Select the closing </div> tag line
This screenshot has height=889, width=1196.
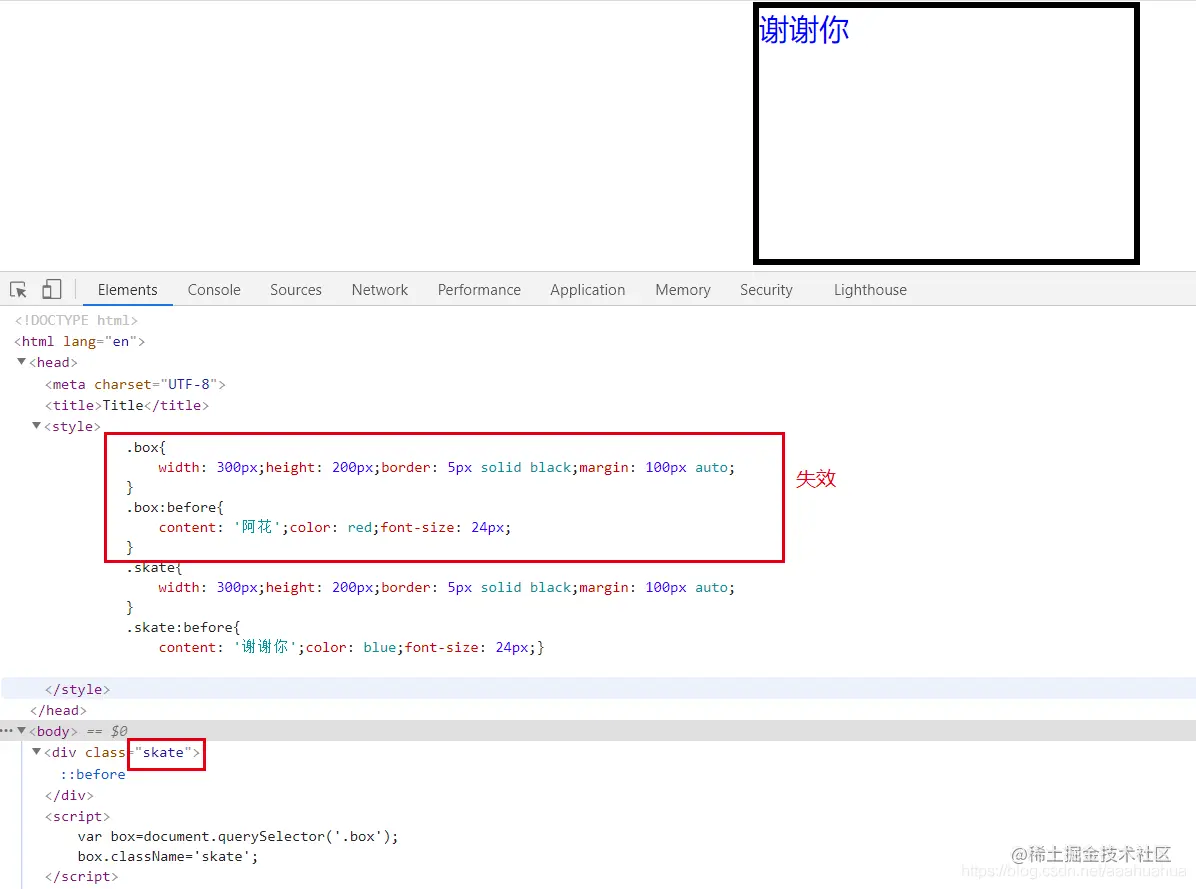point(69,795)
